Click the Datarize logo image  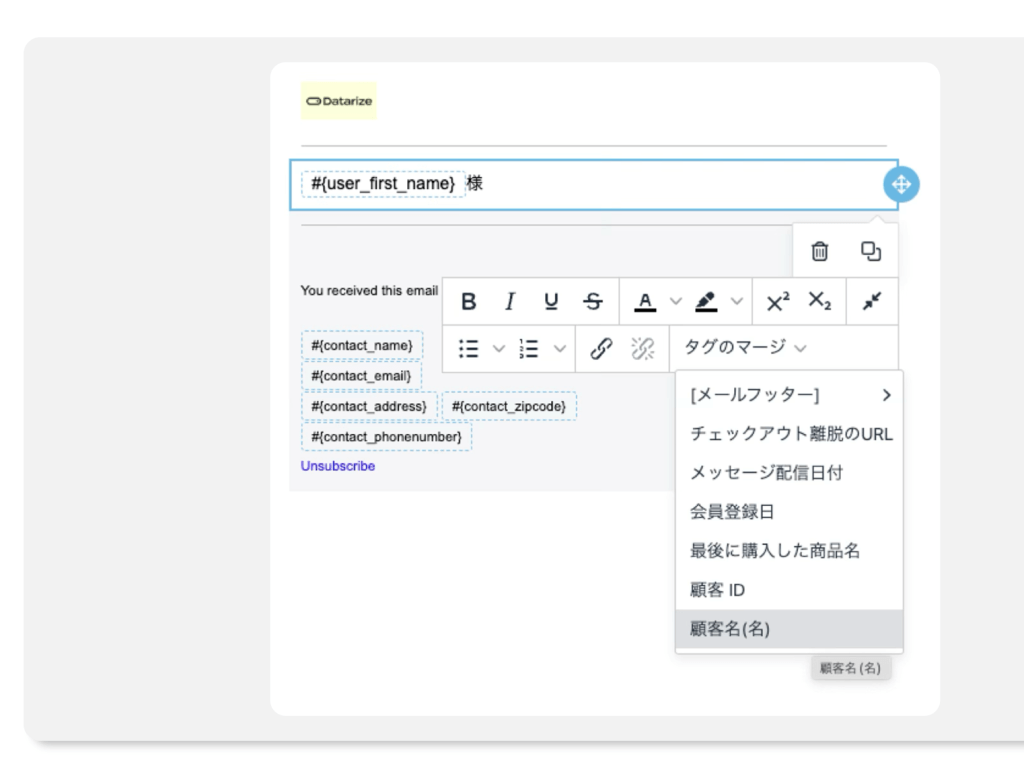[x=338, y=101]
